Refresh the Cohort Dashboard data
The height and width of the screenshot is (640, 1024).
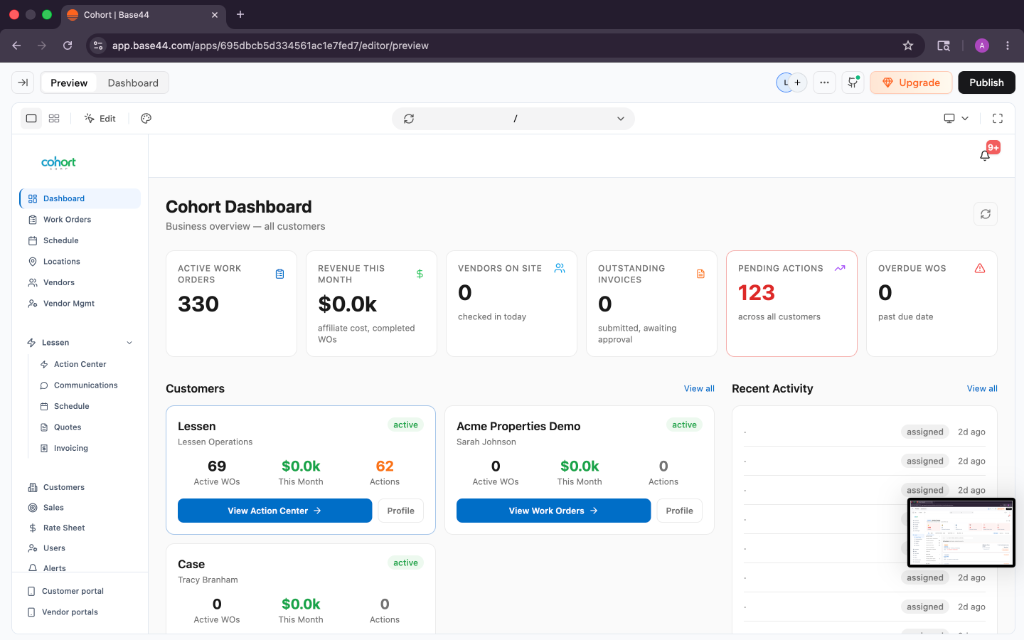coord(985,214)
